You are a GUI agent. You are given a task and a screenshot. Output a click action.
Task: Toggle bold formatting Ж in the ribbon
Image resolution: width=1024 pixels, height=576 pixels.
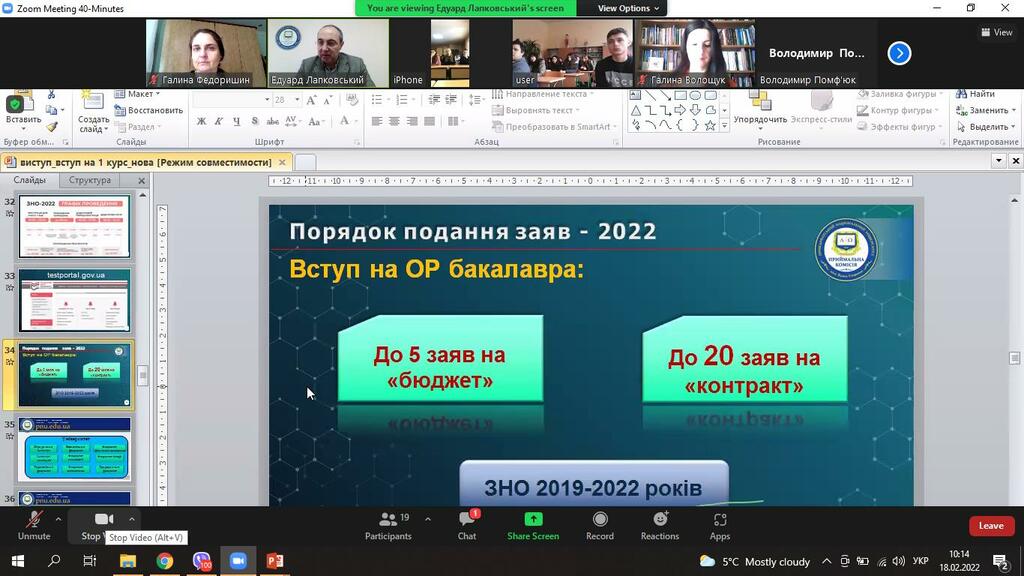201,122
